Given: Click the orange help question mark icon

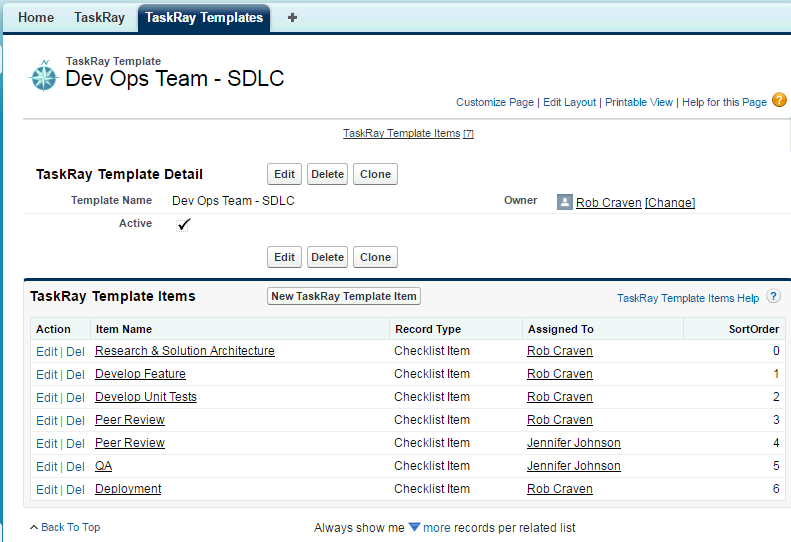Looking at the screenshot, I should (779, 100).
